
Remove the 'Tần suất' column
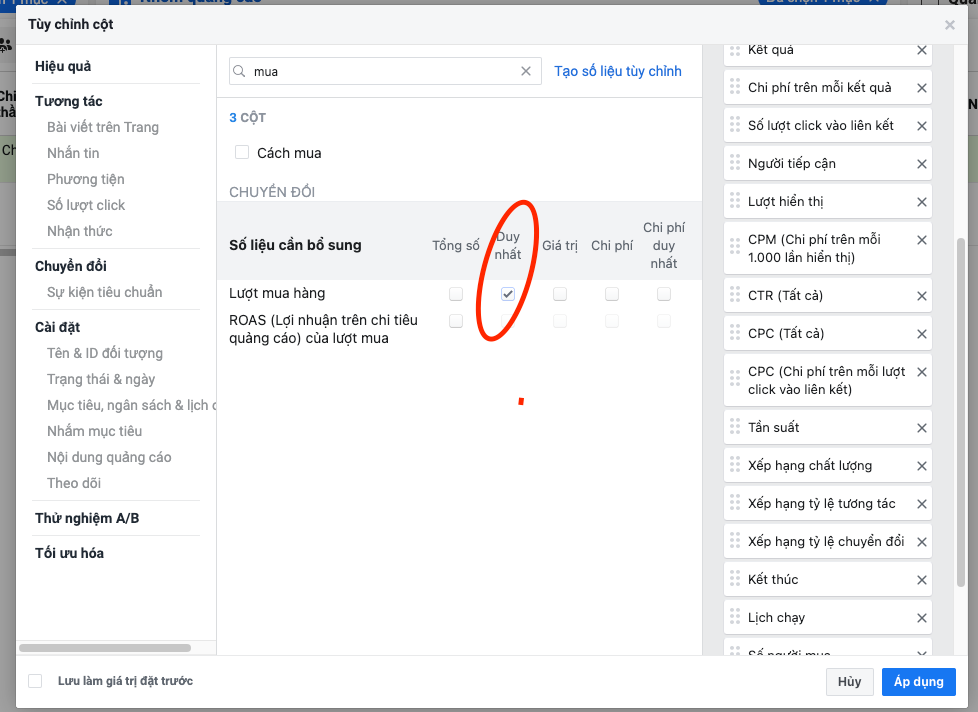(921, 428)
